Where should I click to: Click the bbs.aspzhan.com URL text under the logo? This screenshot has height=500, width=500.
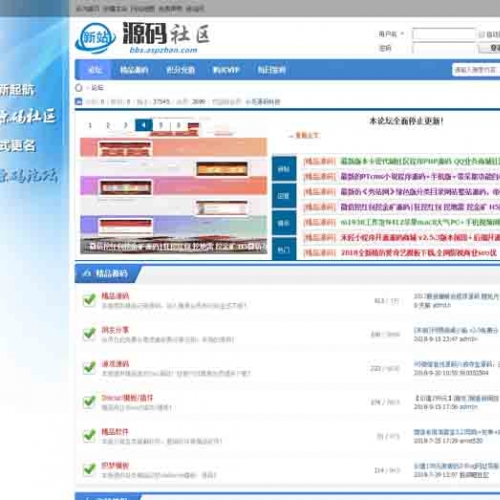(x=163, y=50)
